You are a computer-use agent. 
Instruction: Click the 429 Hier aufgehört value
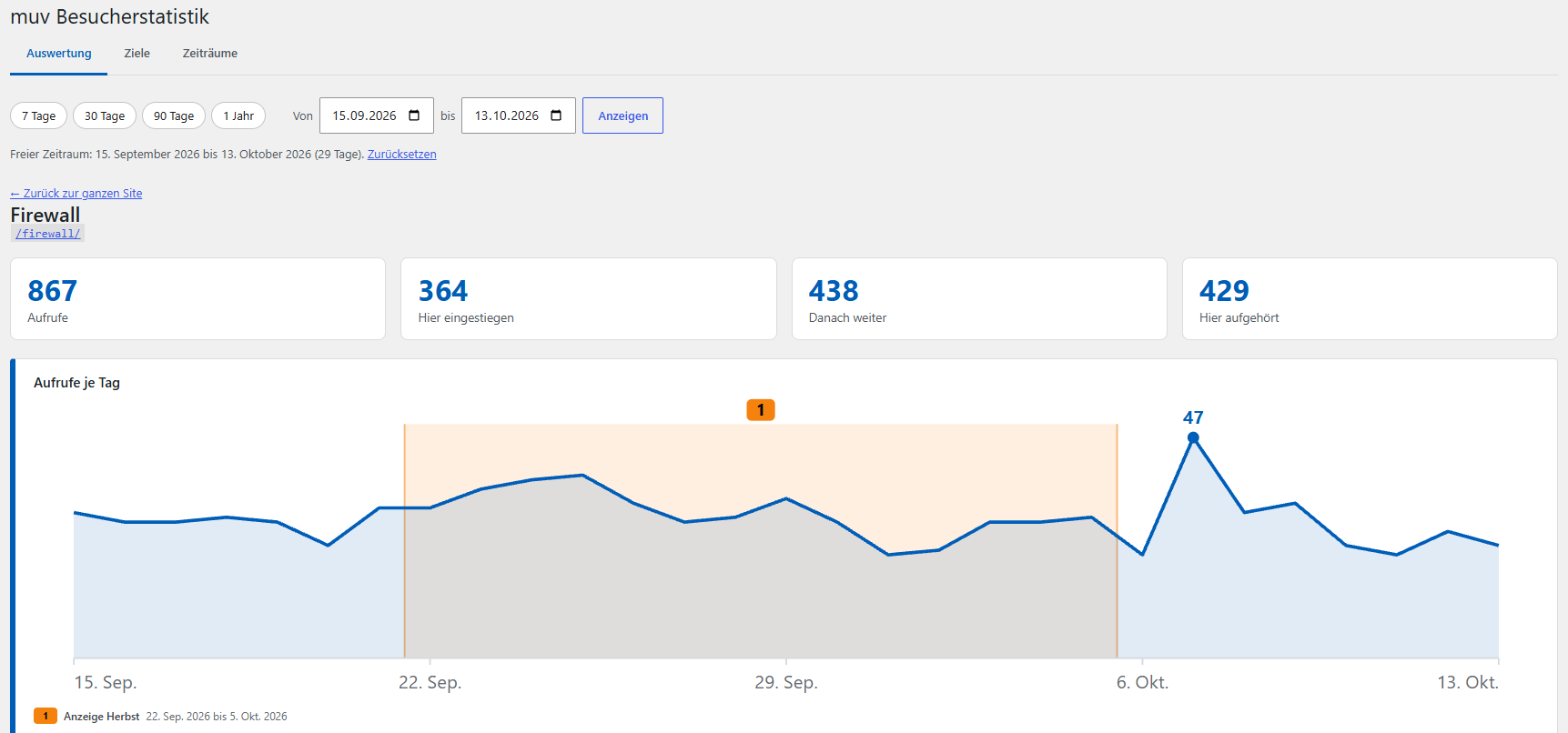coord(1225,291)
